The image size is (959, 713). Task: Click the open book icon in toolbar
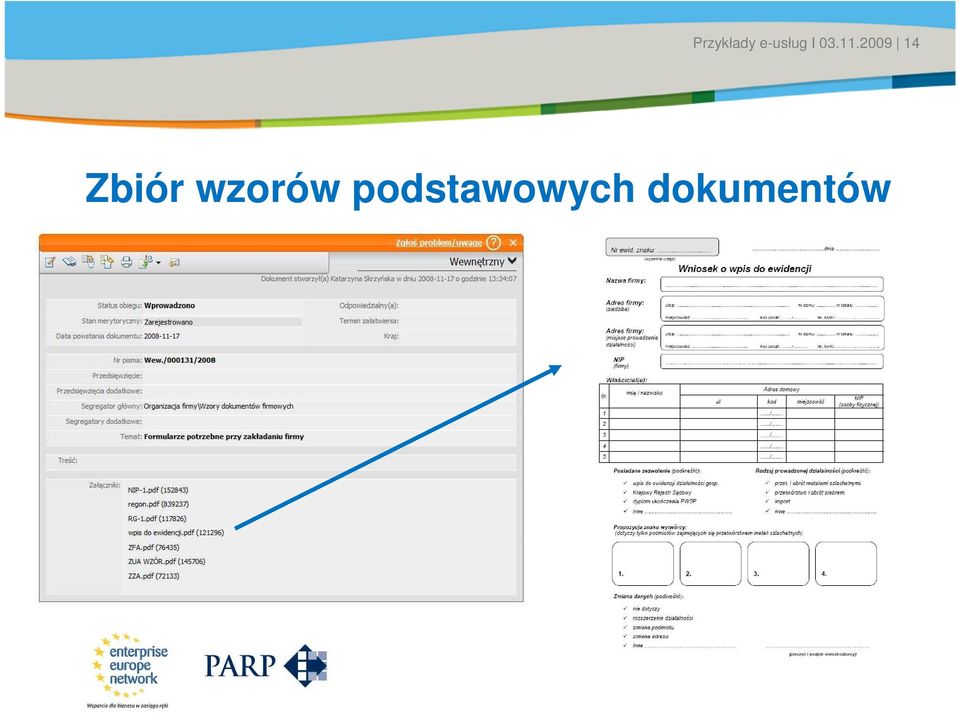click(x=69, y=262)
